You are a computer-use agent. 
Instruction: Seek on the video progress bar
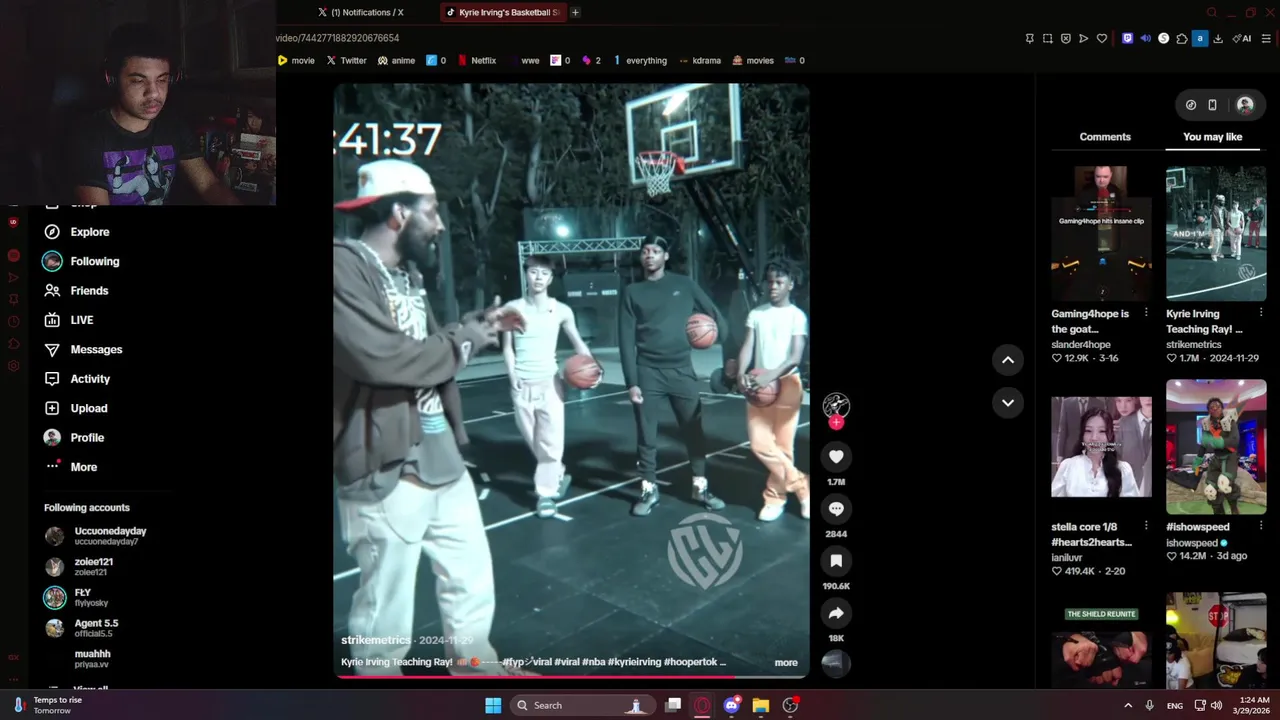coord(571,677)
